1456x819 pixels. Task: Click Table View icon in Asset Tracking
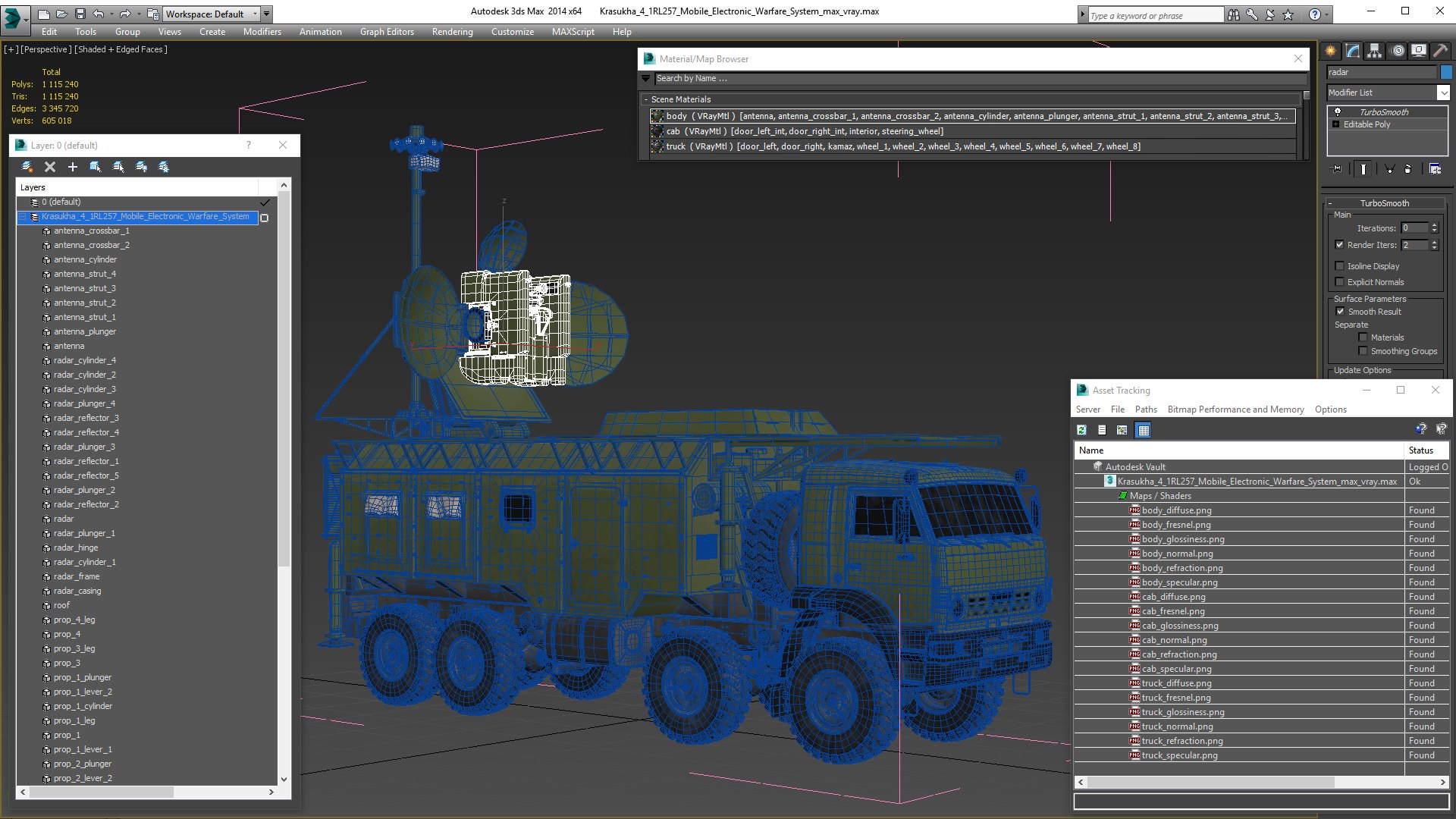pos(1144,430)
